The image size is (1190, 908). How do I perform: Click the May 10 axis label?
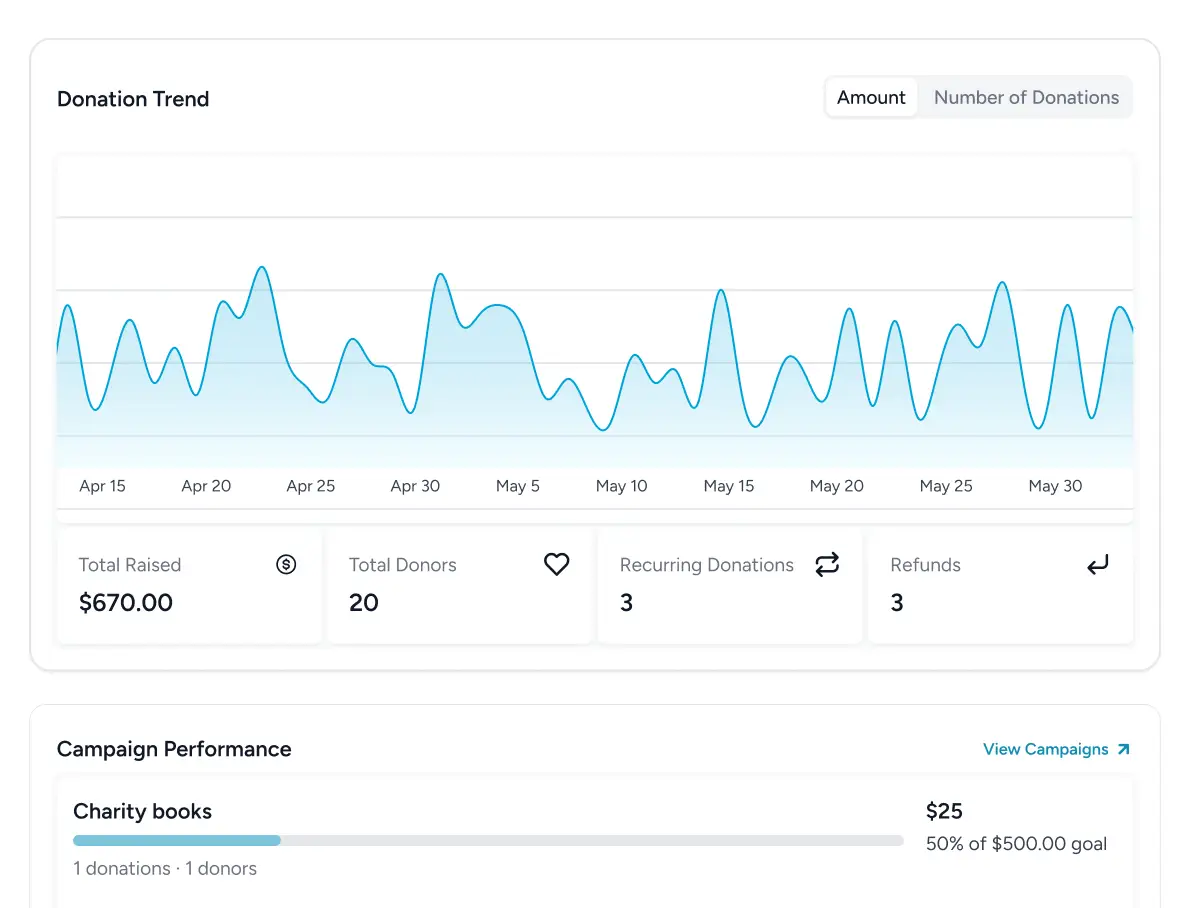622,486
